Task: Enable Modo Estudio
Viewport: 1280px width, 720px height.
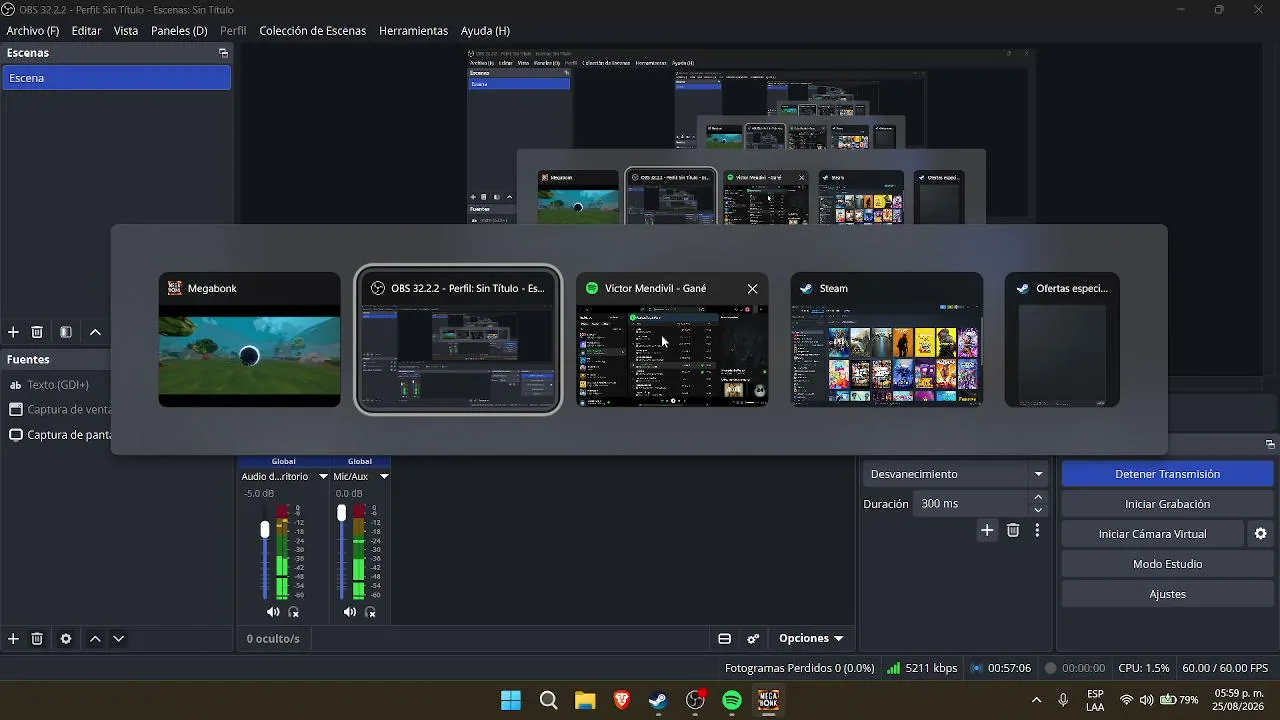Action: 1167,564
